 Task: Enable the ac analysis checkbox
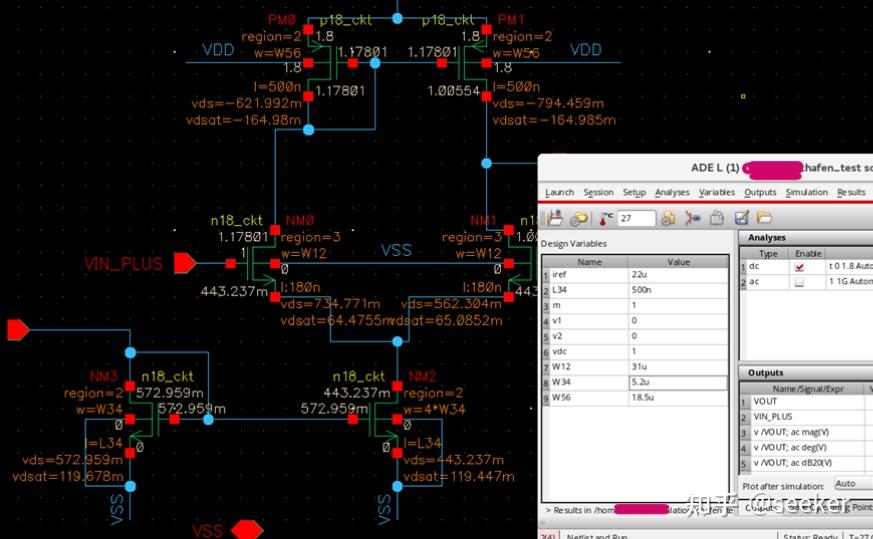click(x=800, y=282)
